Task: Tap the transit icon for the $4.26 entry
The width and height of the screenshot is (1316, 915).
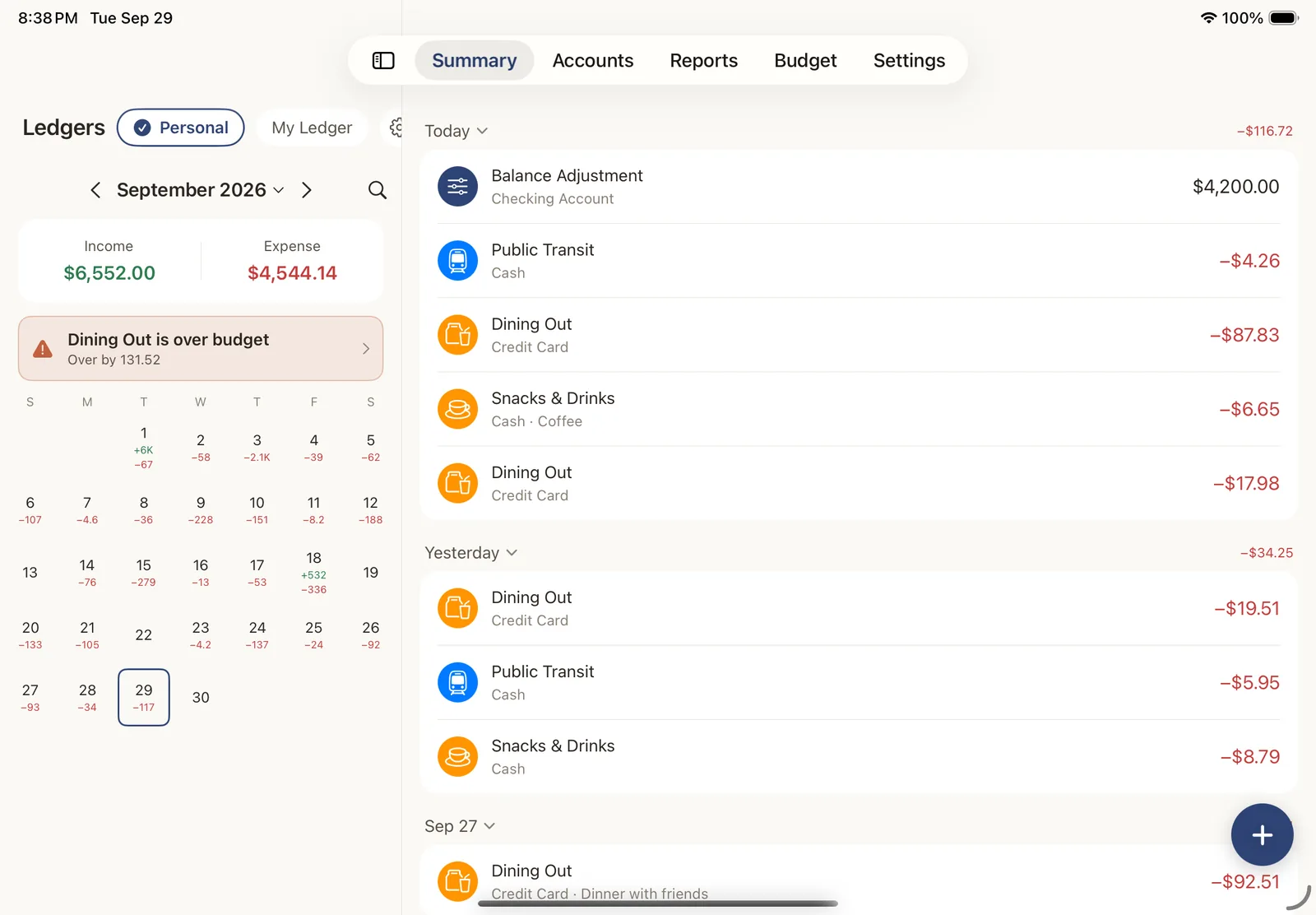Action: pos(457,261)
